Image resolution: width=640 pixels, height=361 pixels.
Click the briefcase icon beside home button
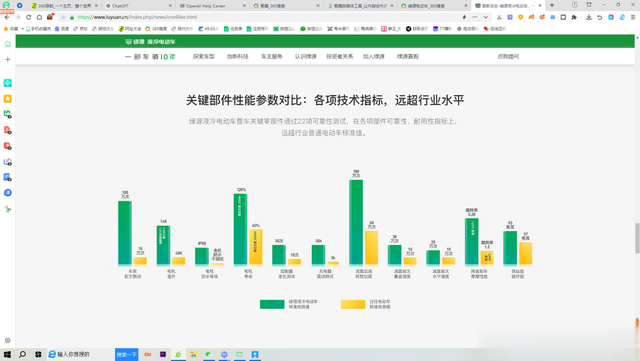pos(50,17)
